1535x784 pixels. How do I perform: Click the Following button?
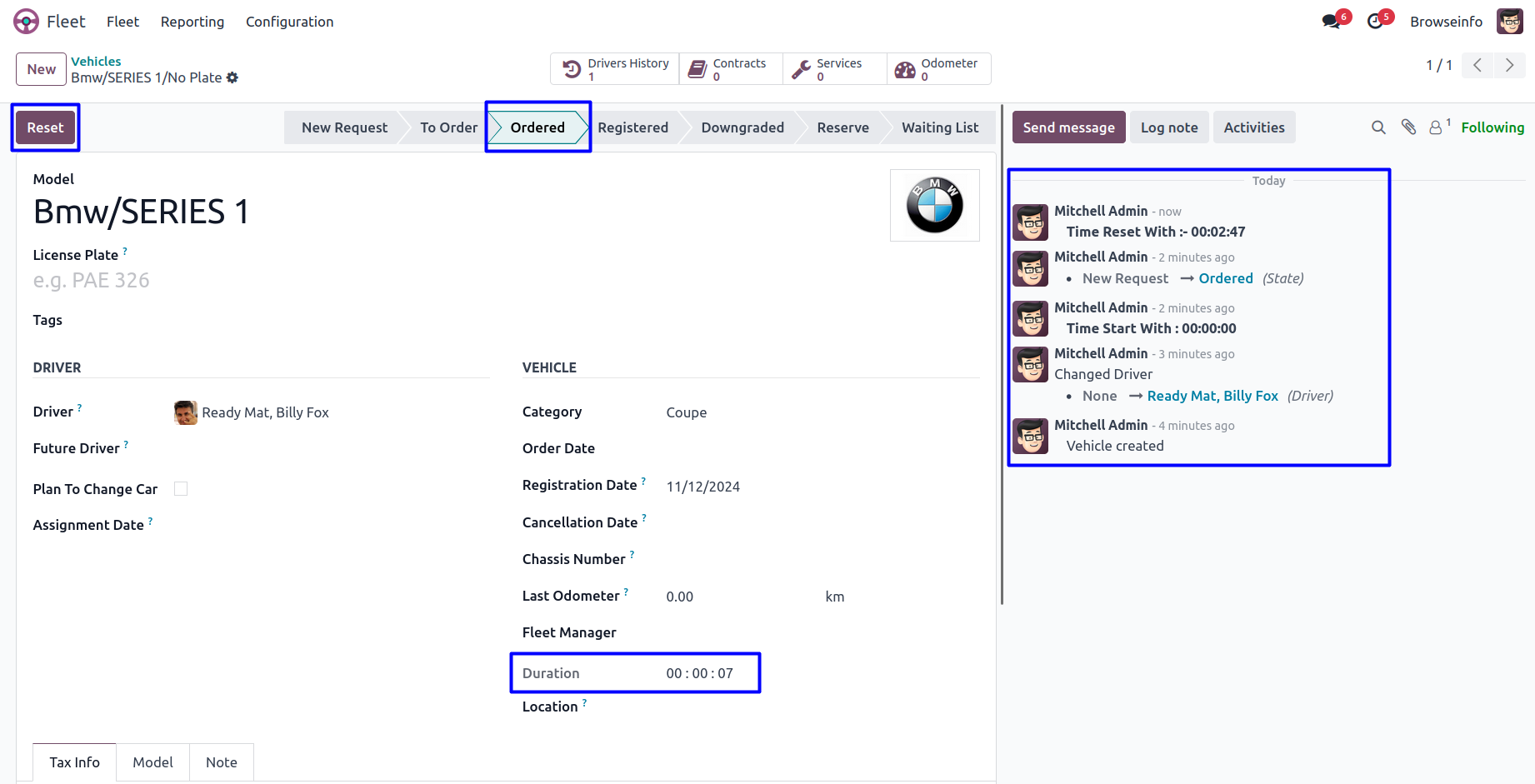1492,127
